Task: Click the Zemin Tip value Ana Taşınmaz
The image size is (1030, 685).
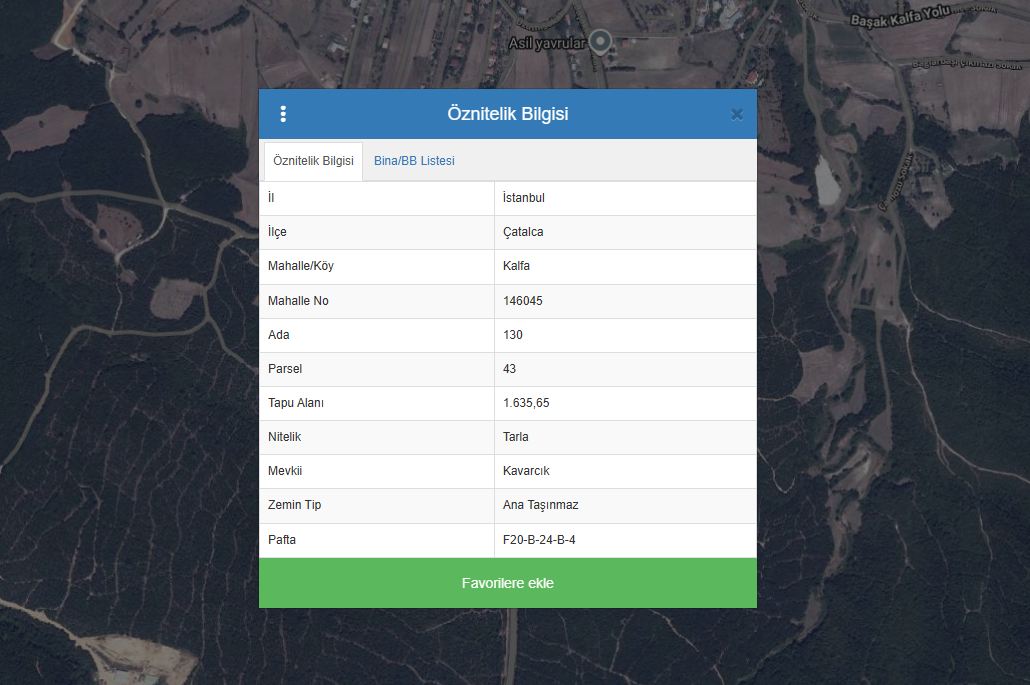Action: click(x=540, y=505)
